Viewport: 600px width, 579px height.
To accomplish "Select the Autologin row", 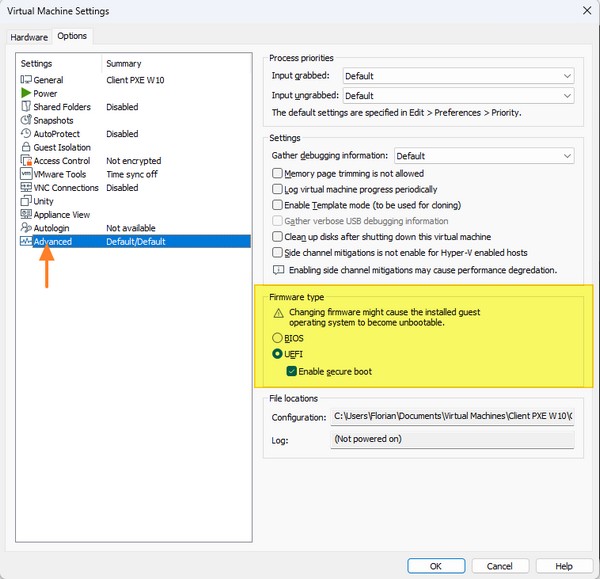I will 135,228.
